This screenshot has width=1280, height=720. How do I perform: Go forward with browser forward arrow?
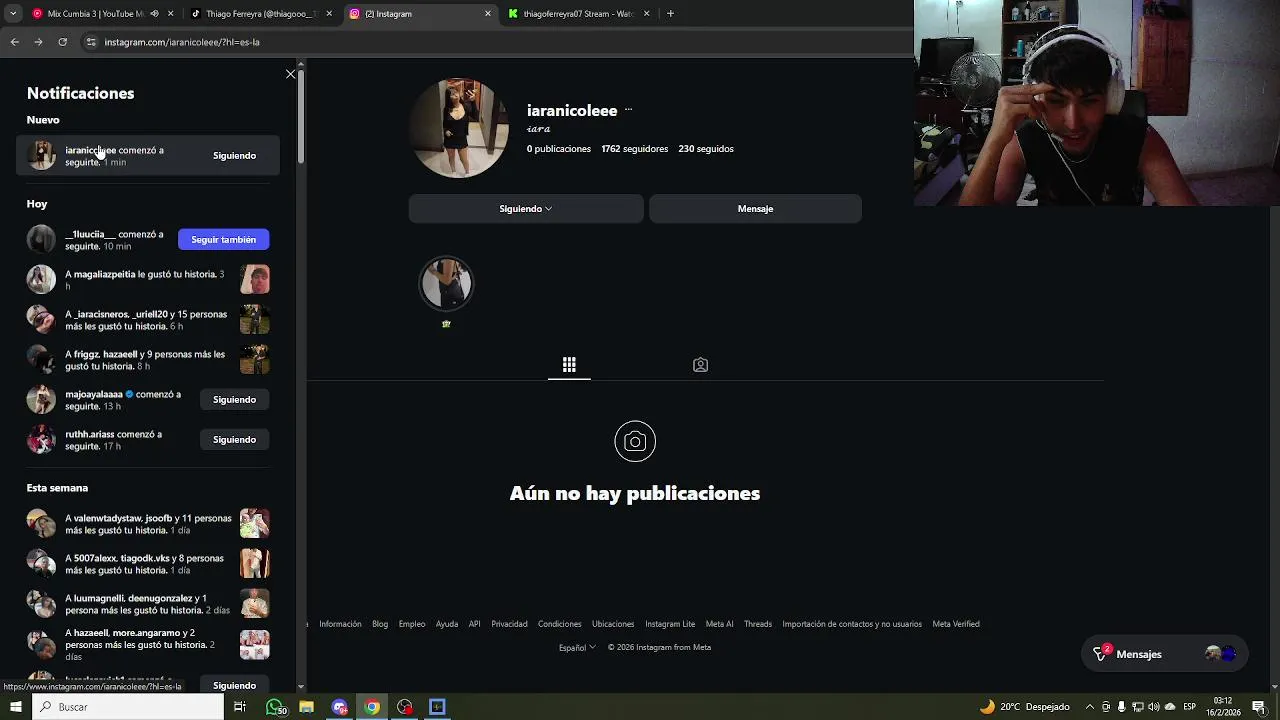tap(38, 42)
